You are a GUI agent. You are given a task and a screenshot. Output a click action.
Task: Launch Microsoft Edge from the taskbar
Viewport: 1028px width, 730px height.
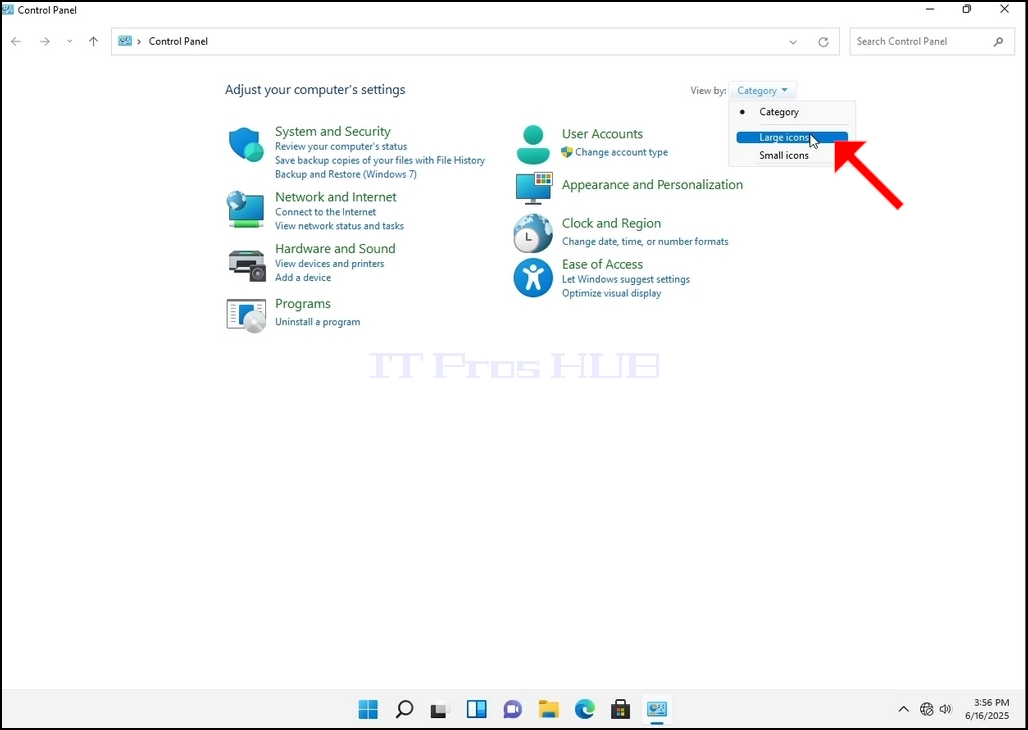[585, 709]
